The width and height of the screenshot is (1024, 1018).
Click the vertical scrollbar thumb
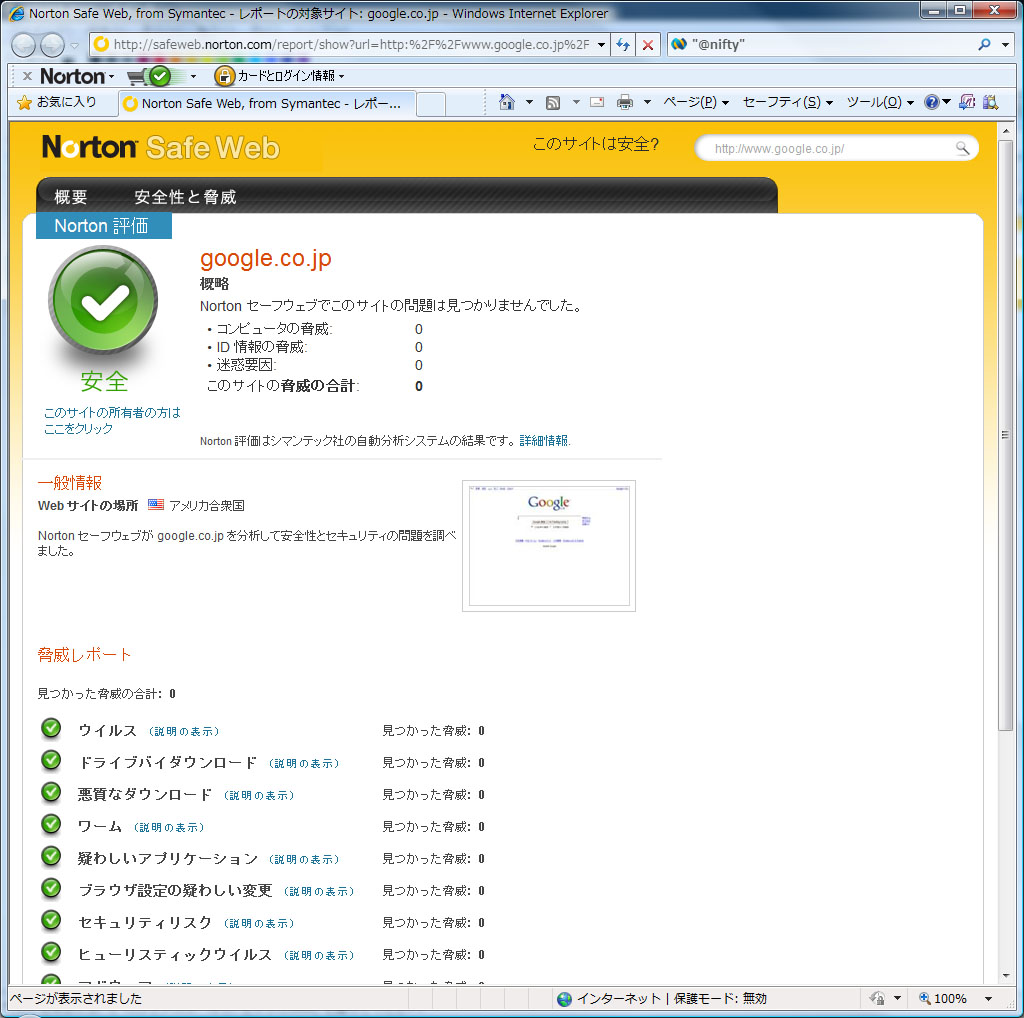(x=1006, y=434)
